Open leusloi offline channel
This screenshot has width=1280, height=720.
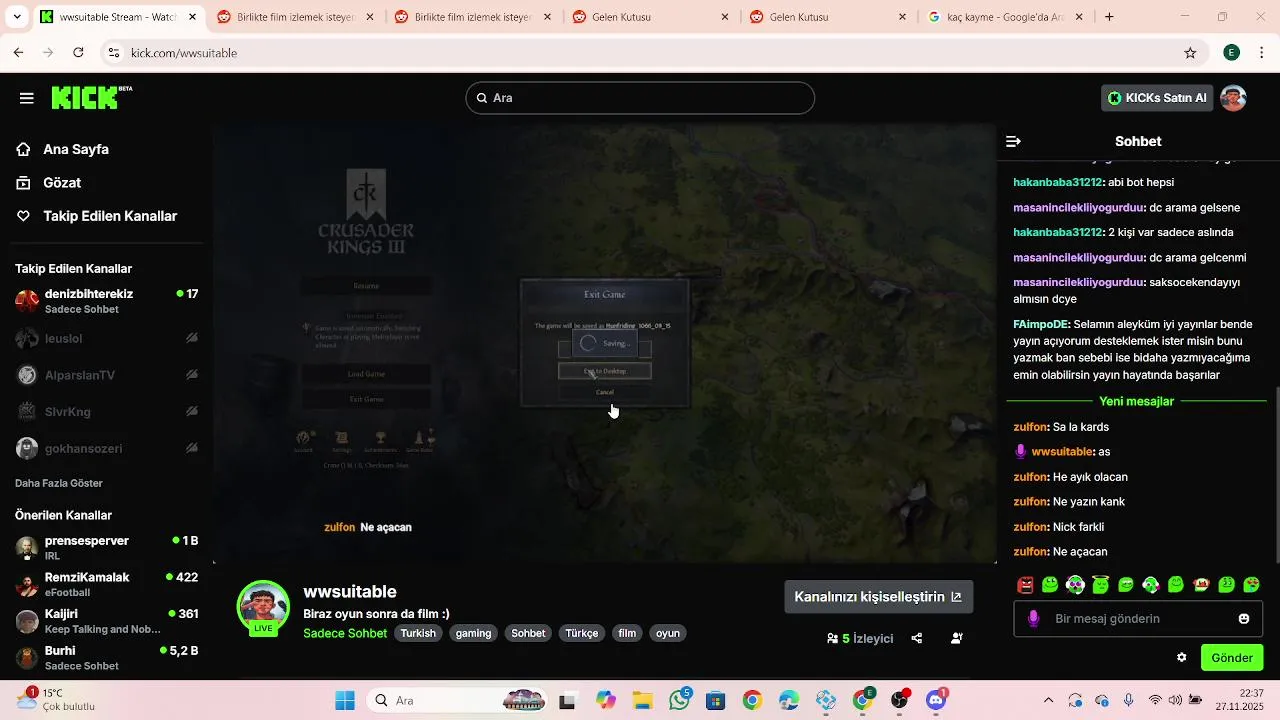pyautogui.click(x=105, y=338)
